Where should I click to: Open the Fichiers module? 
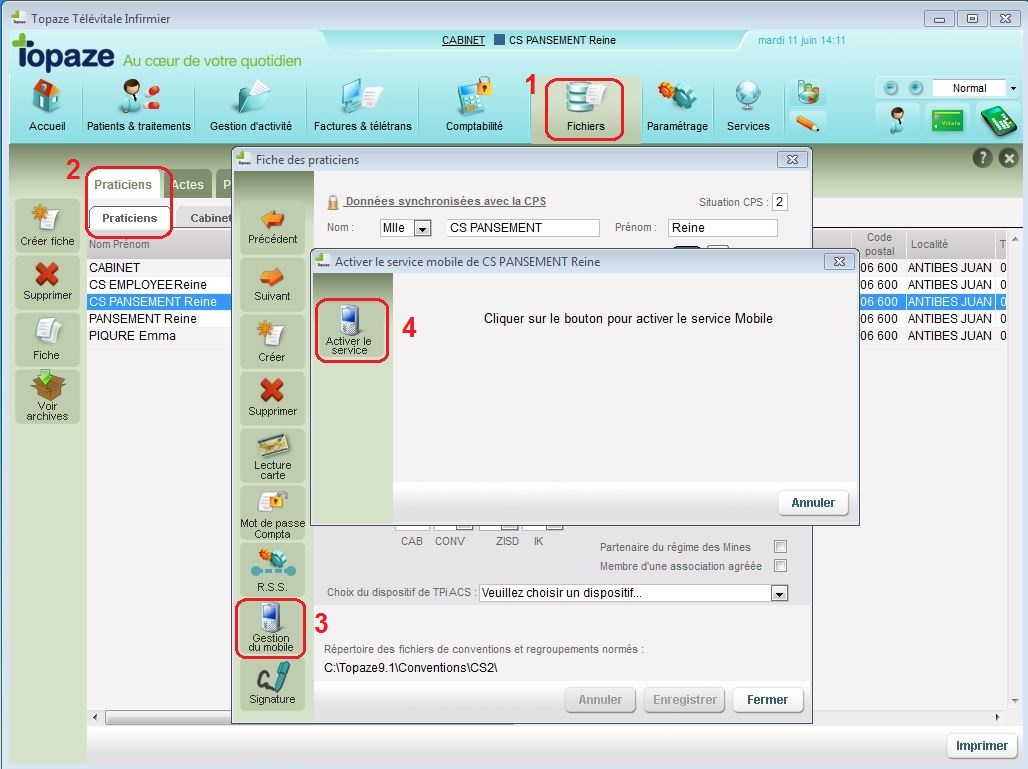tap(585, 108)
